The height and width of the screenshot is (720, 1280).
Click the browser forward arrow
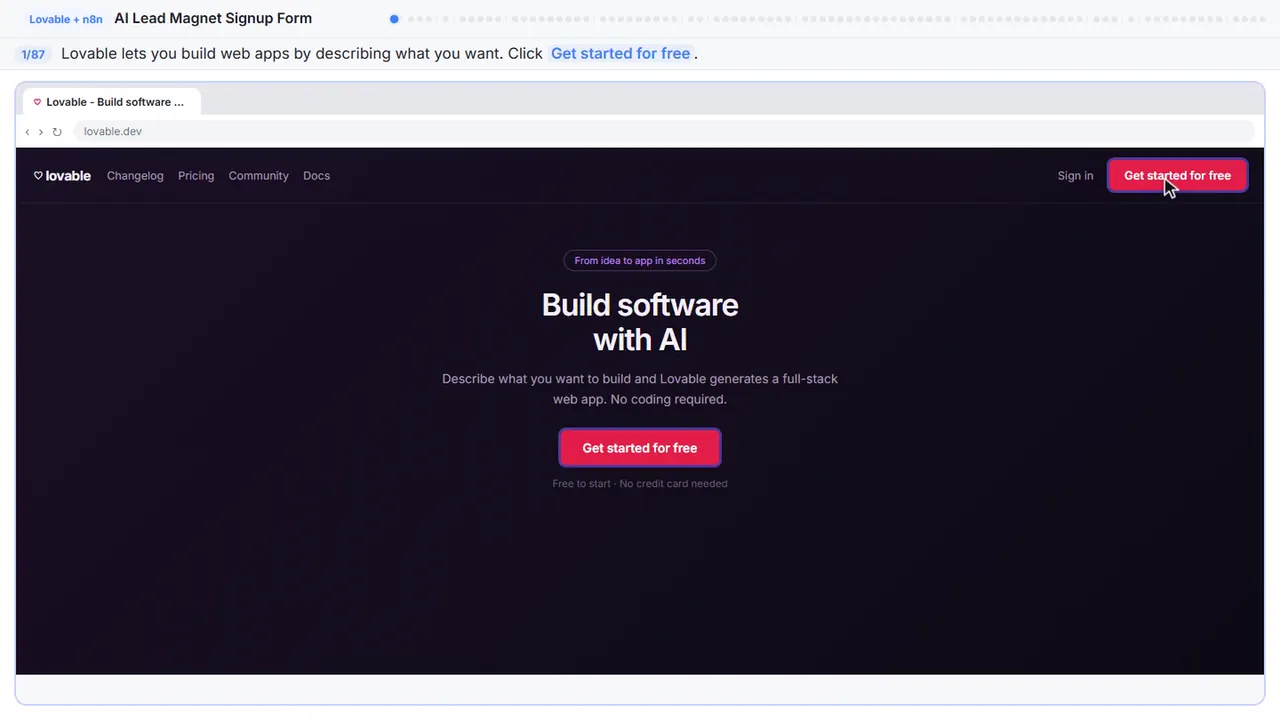point(40,132)
